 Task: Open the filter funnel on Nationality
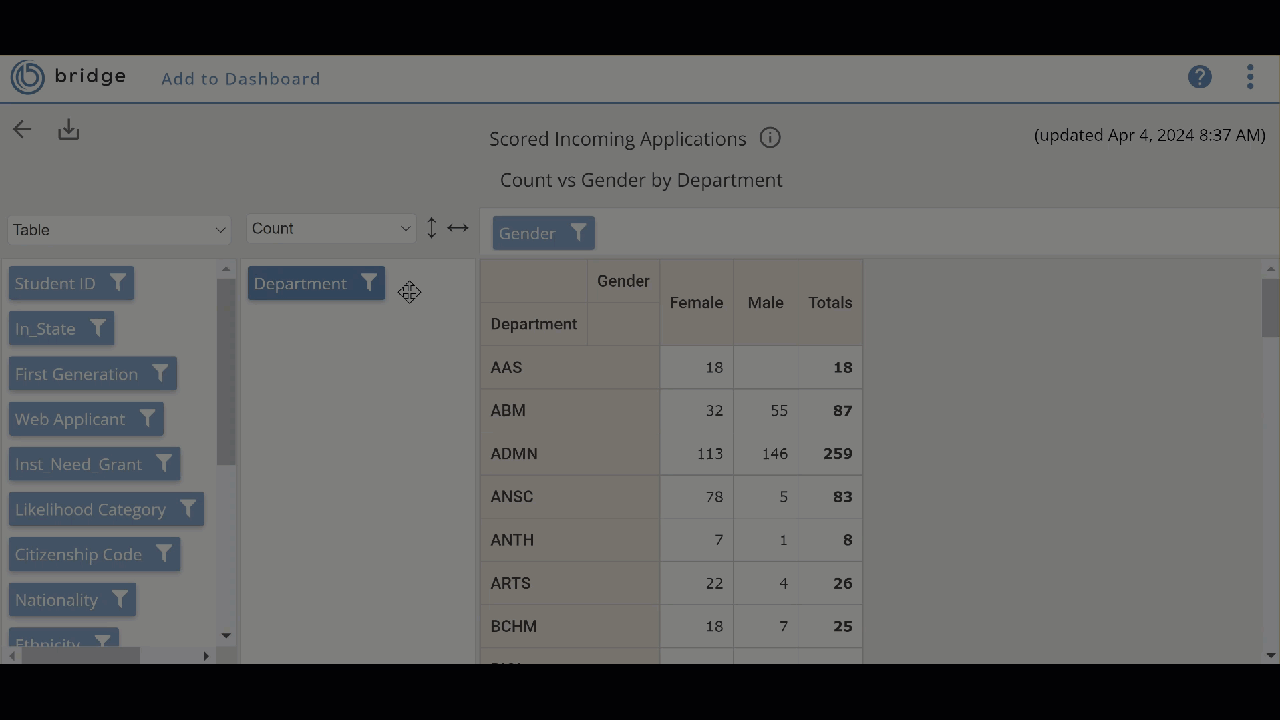(x=120, y=599)
